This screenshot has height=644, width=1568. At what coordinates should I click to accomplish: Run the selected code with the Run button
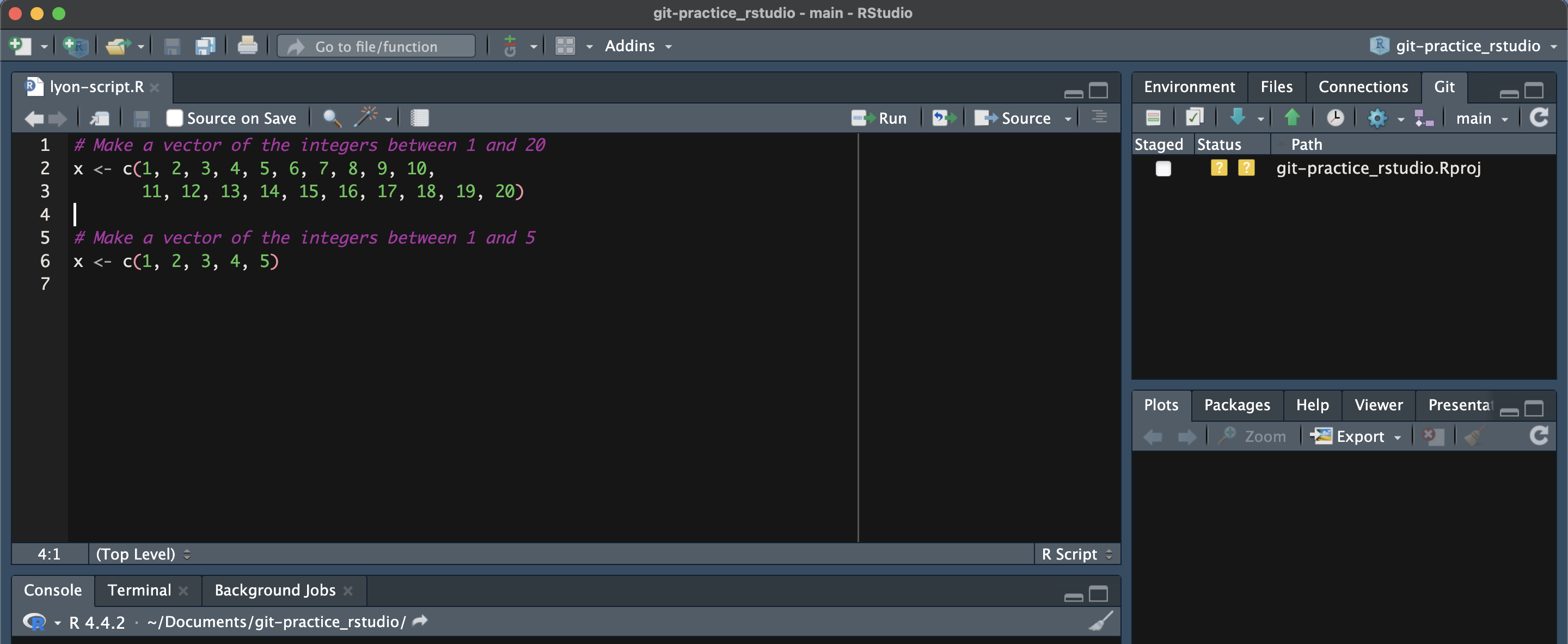pos(880,118)
